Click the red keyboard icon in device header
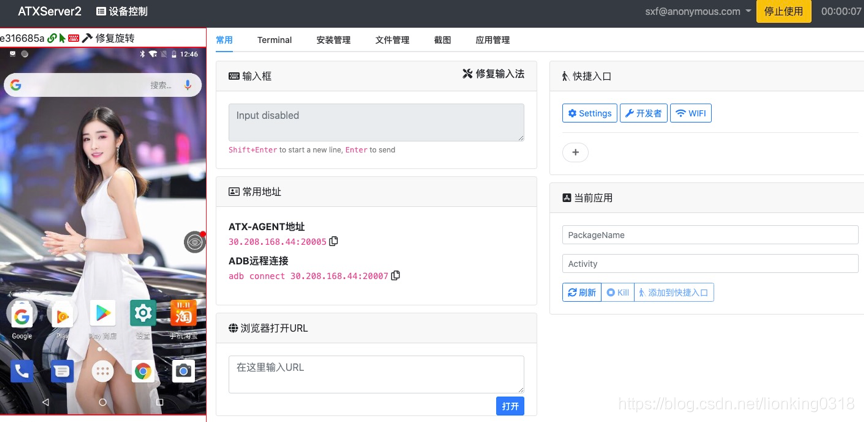The height and width of the screenshot is (422, 864). (x=73, y=38)
